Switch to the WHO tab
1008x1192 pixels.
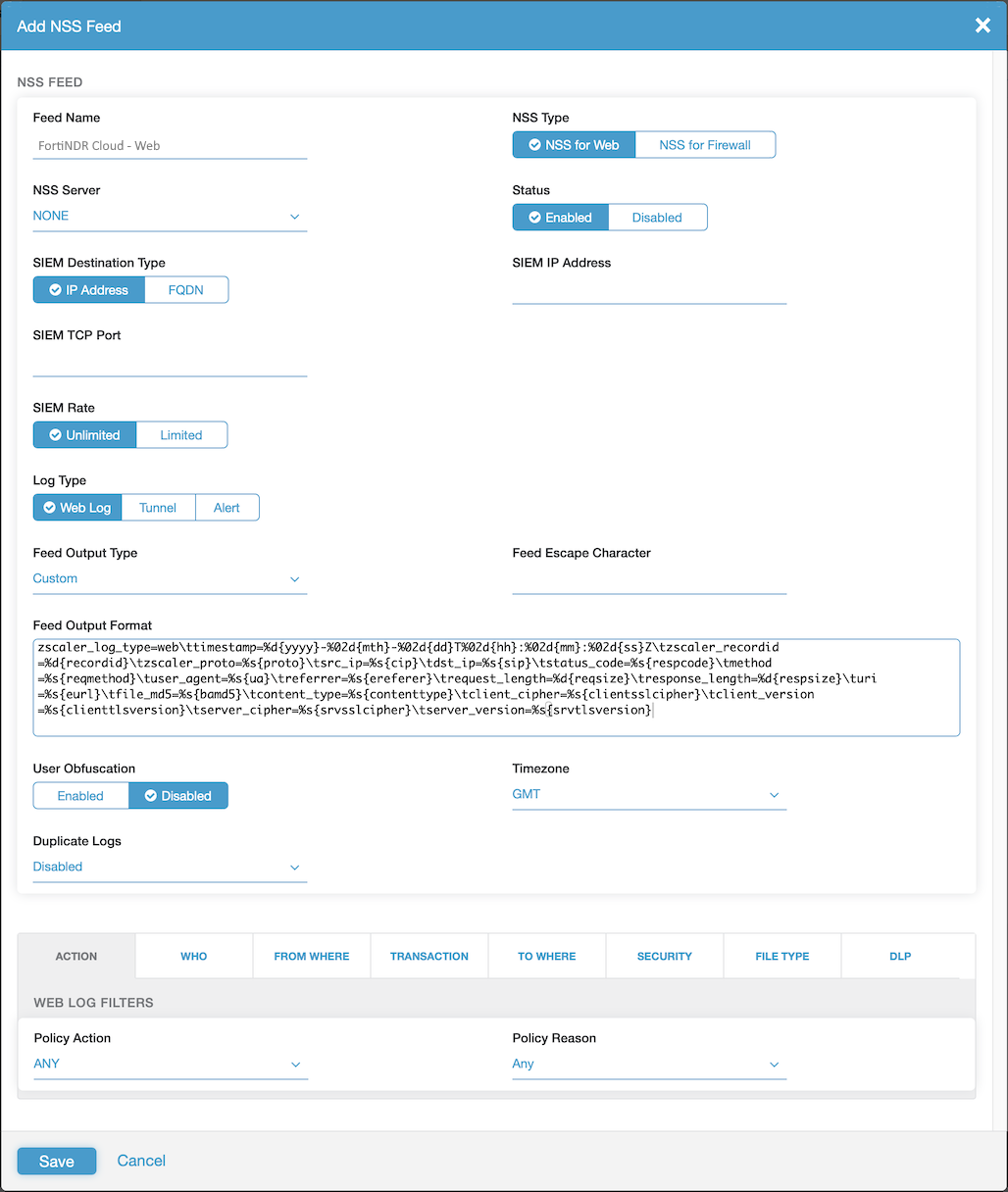coord(193,956)
